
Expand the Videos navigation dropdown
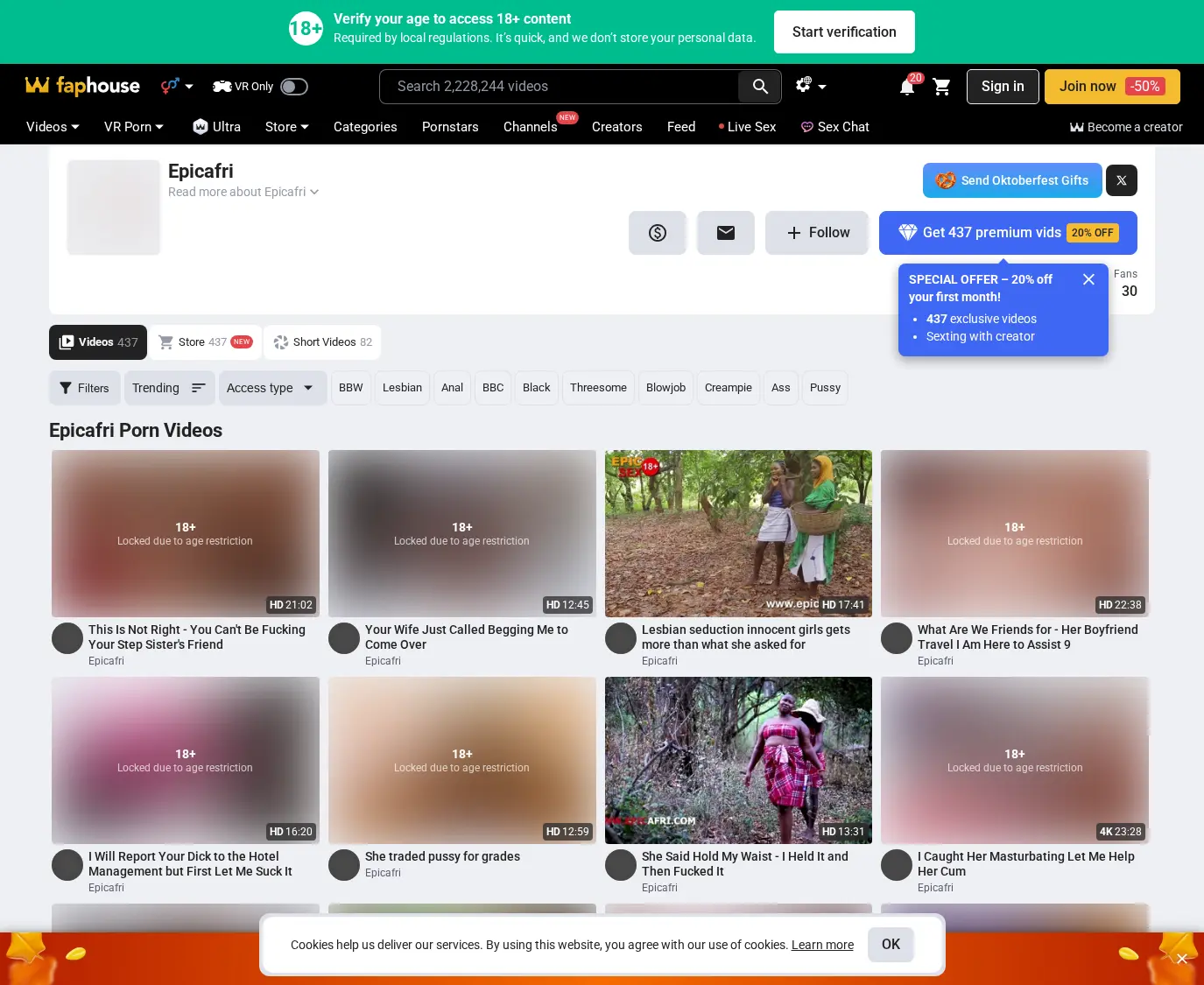53,127
